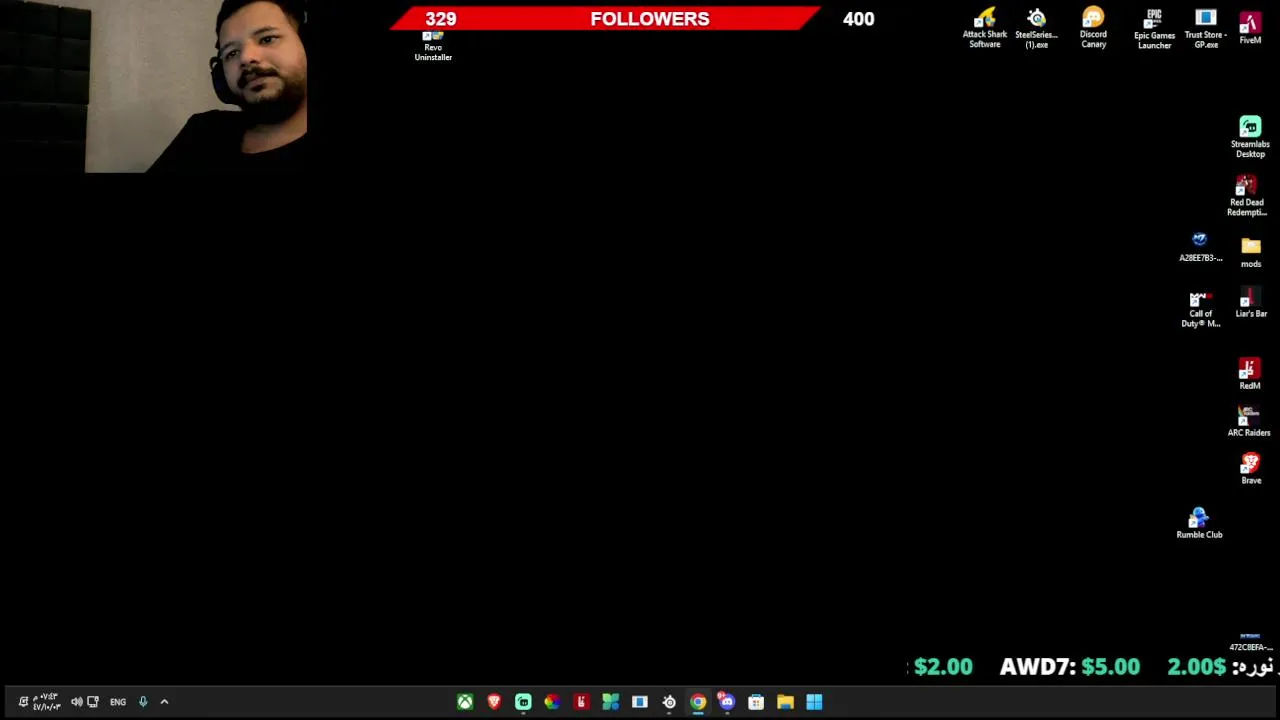Select the Epic Games Launcher desktop icon
Screen dimensions: 1280x720
[1154, 28]
